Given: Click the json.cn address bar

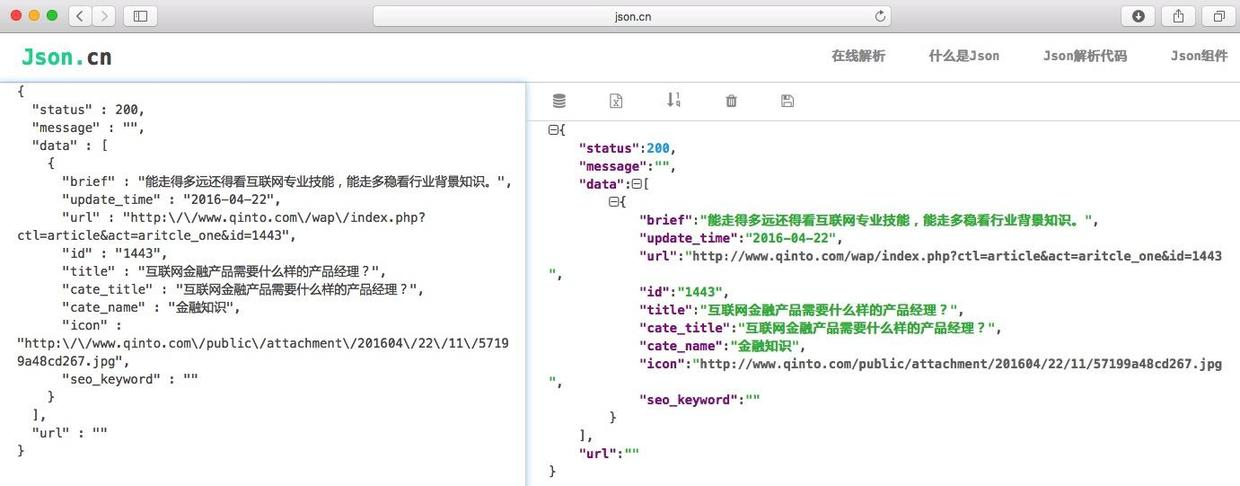Looking at the screenshot, I should [632, 16].
